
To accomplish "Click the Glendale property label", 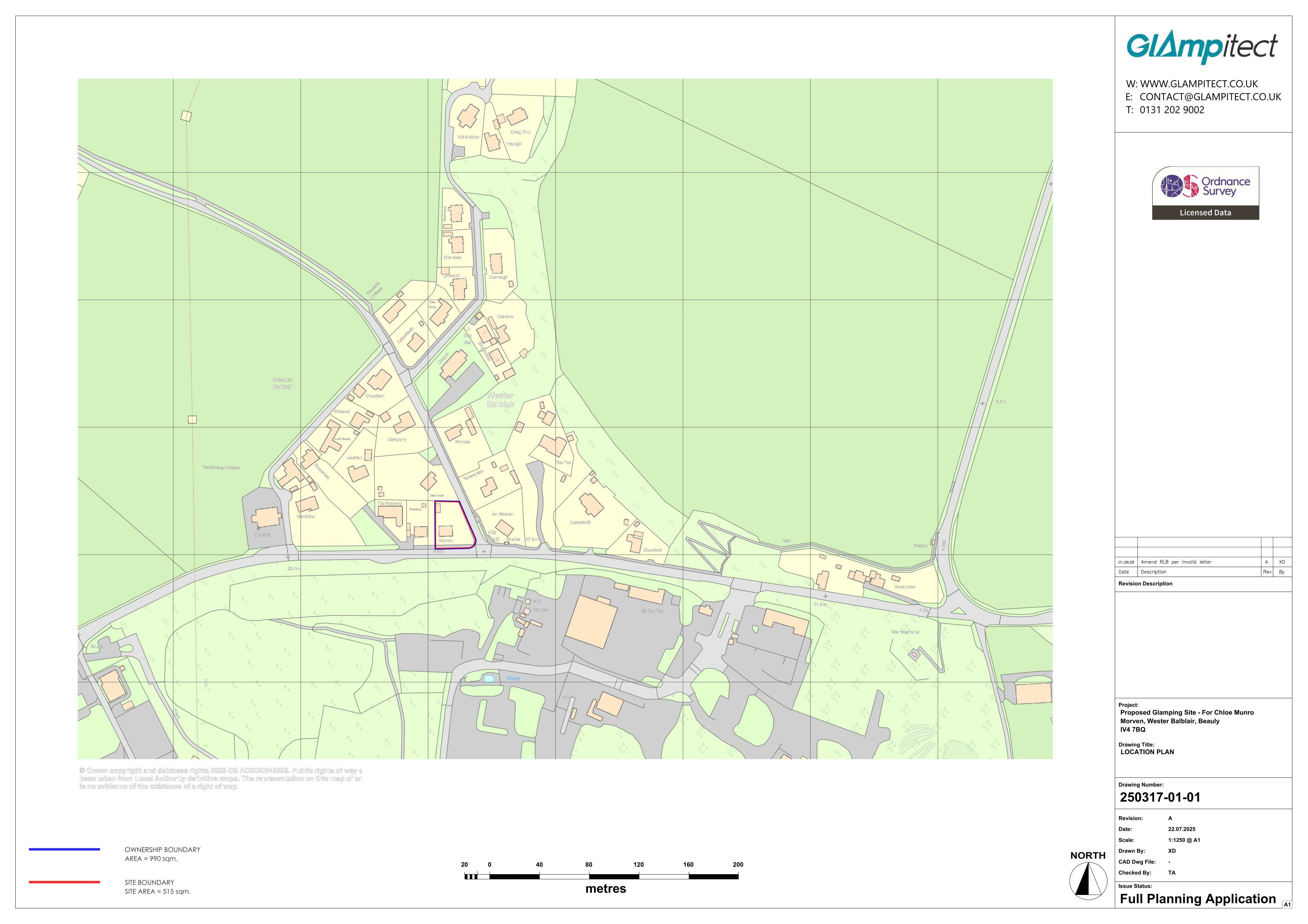I will pos(452,257).
